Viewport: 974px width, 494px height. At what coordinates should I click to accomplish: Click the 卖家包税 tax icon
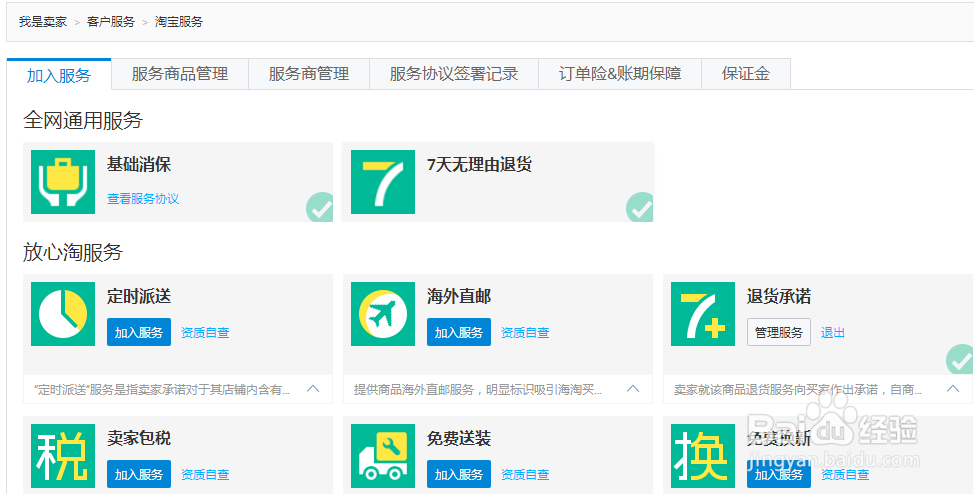(63, 455)
